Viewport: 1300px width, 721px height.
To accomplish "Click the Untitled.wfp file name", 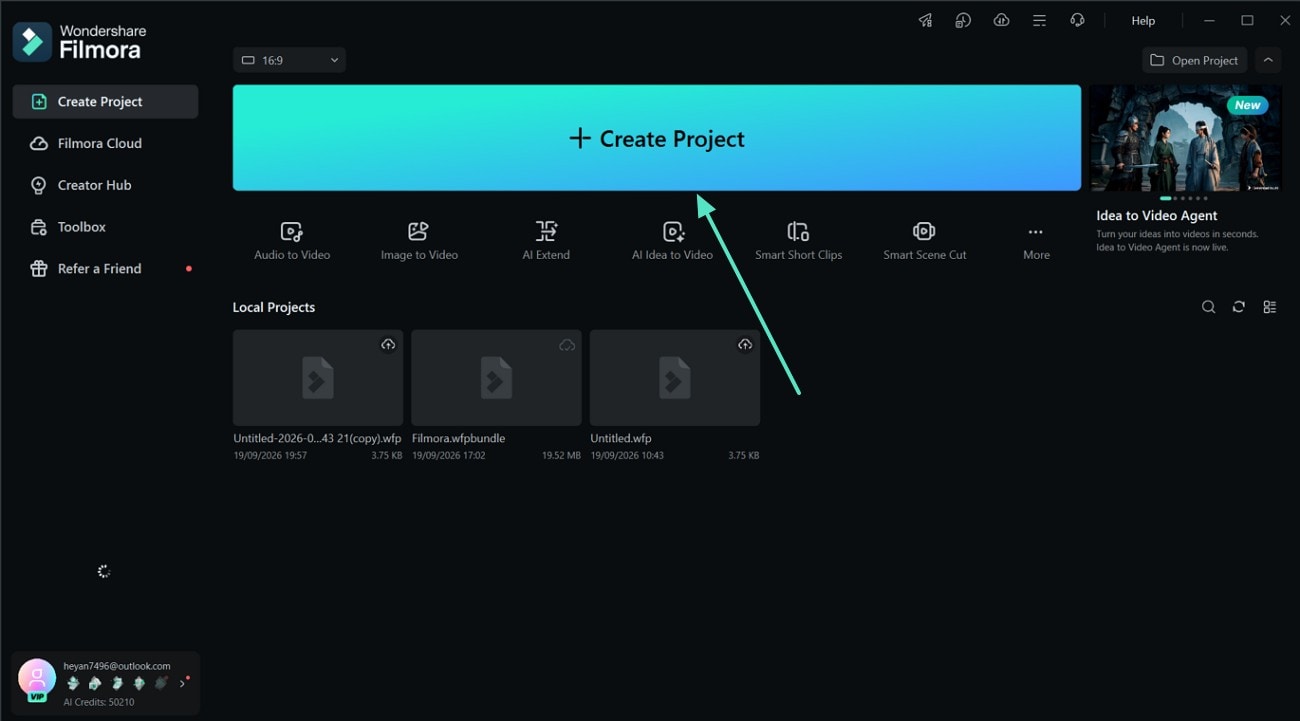I will click(621, 438).
